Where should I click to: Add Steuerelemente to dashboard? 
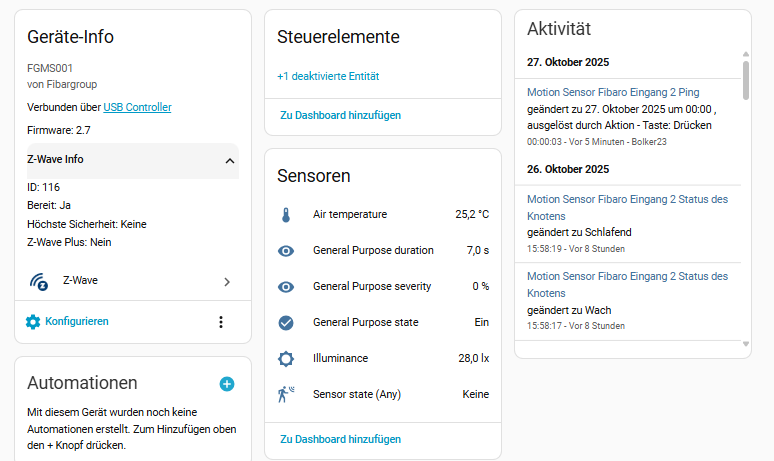[340, 116]
